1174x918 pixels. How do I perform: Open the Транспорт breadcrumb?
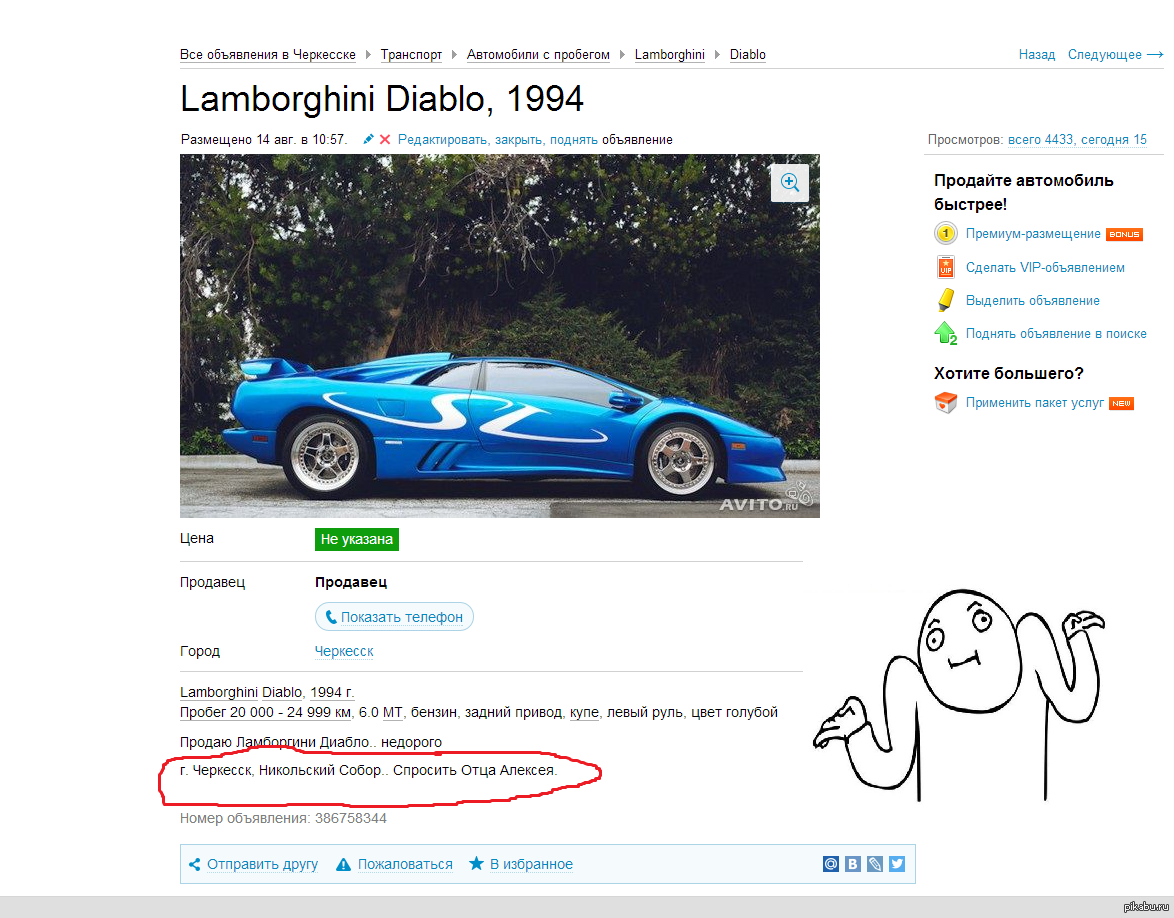tap(411, 55)
